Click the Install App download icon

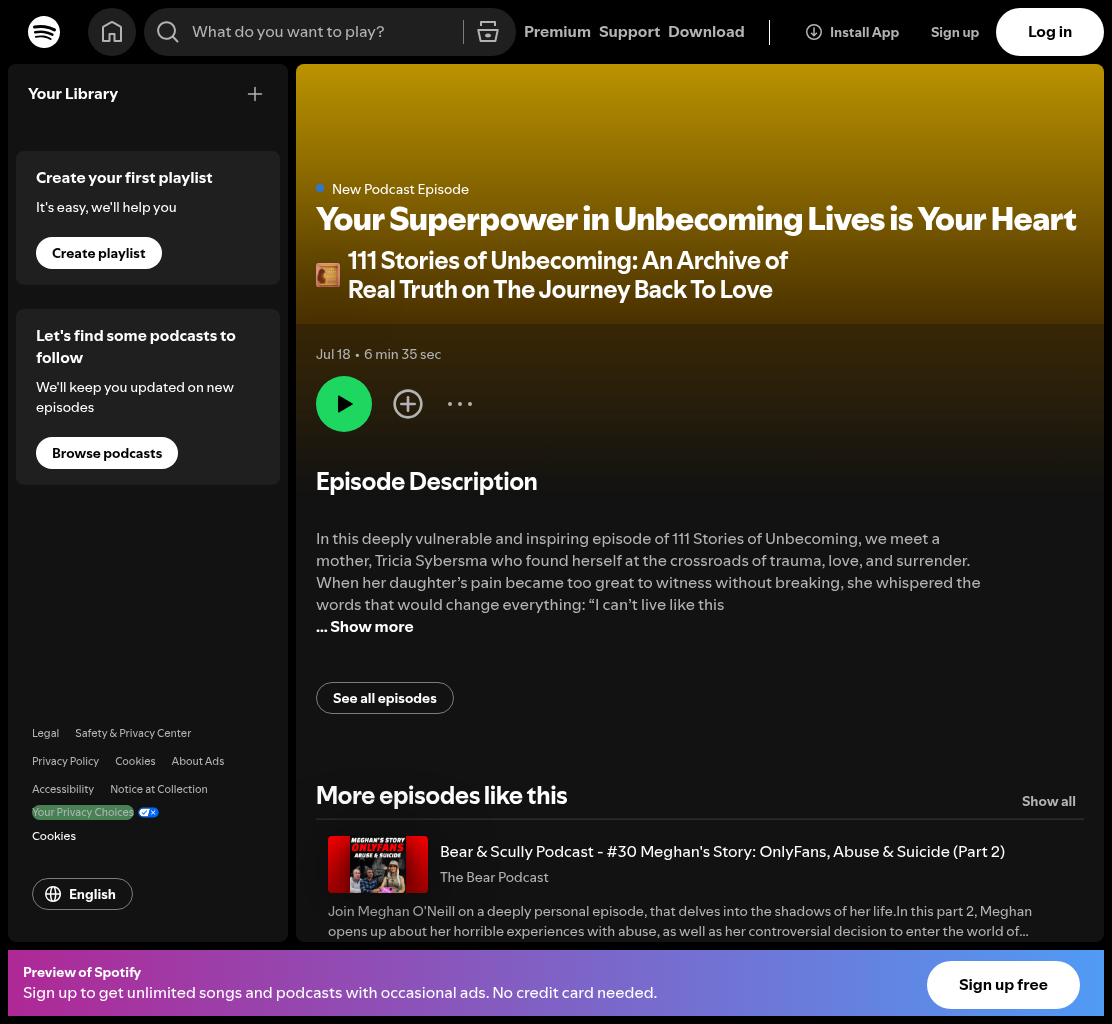814,32
